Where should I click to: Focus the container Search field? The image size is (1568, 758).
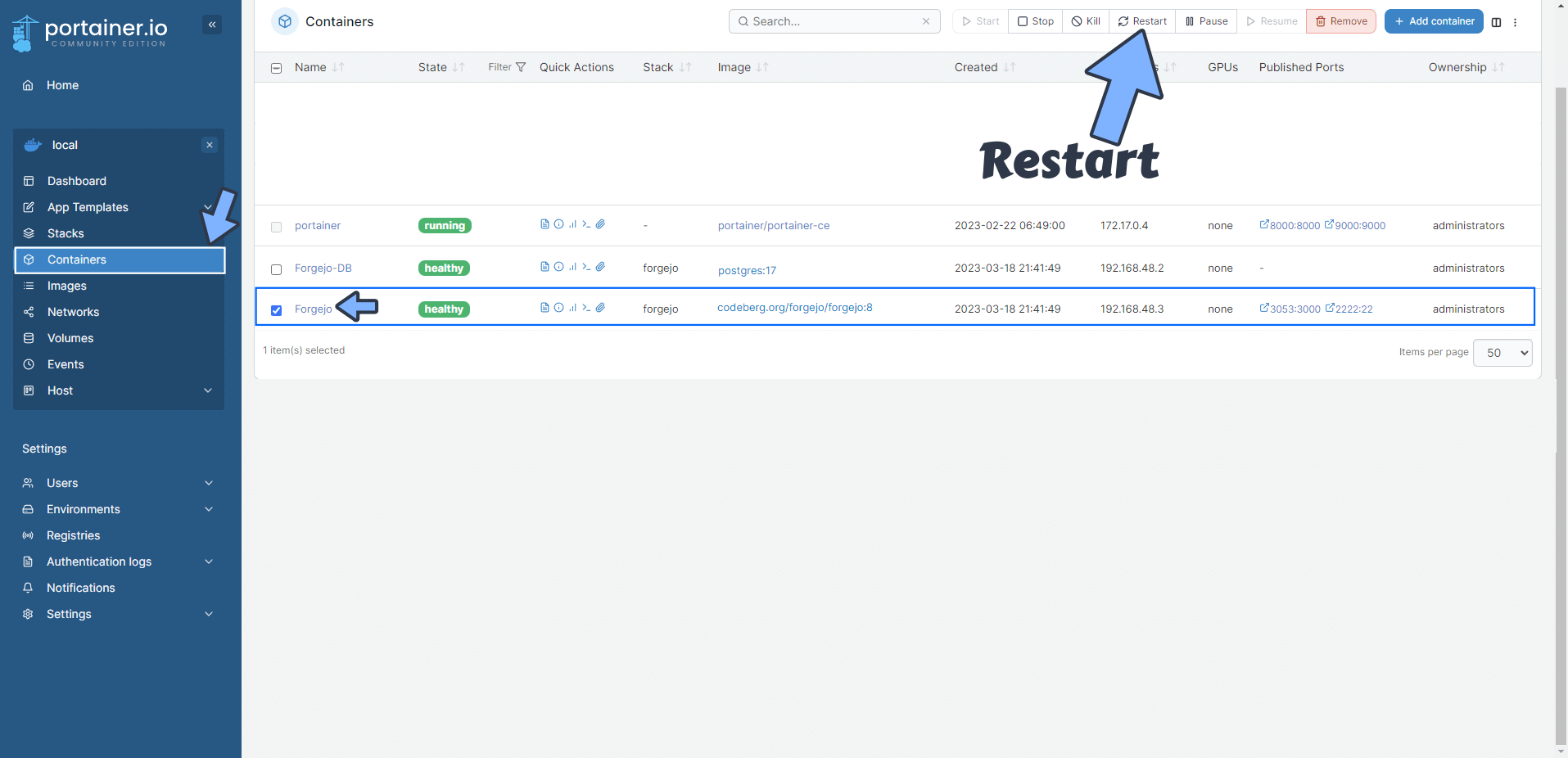tap(834, 21)
